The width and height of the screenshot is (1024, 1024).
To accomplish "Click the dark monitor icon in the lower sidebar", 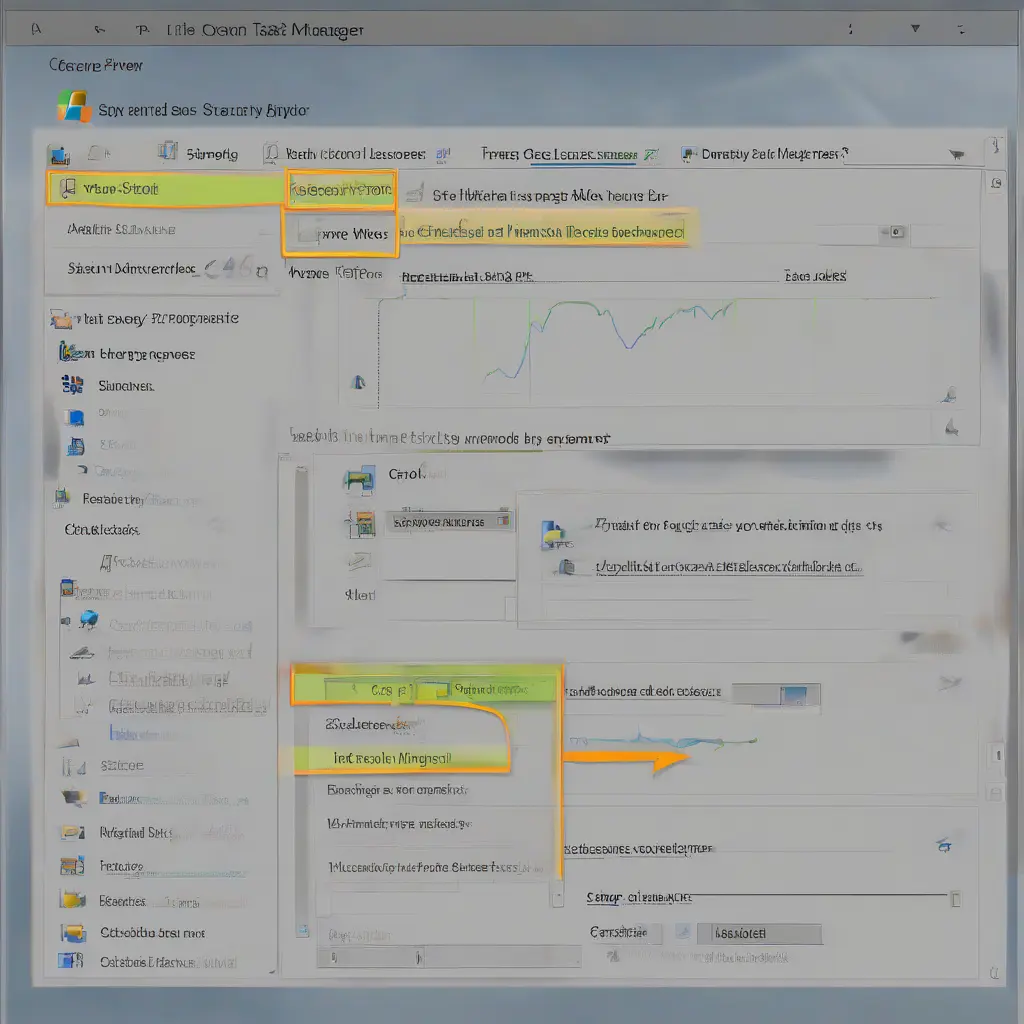I will point(74,797).
